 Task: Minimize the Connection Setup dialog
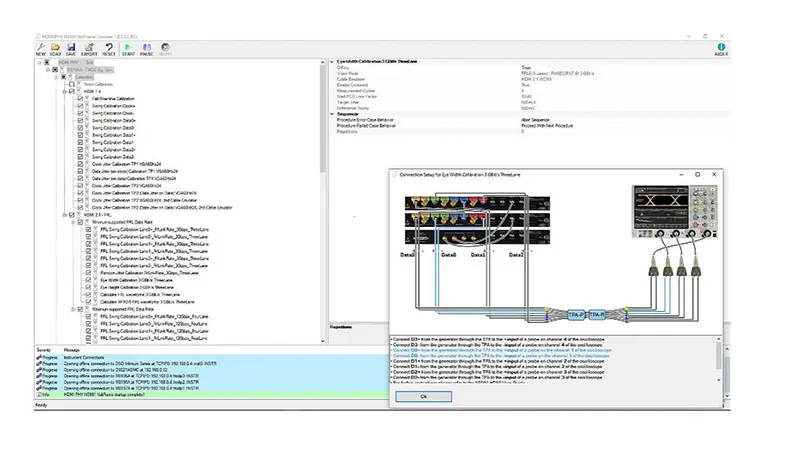tap(681, 174)
